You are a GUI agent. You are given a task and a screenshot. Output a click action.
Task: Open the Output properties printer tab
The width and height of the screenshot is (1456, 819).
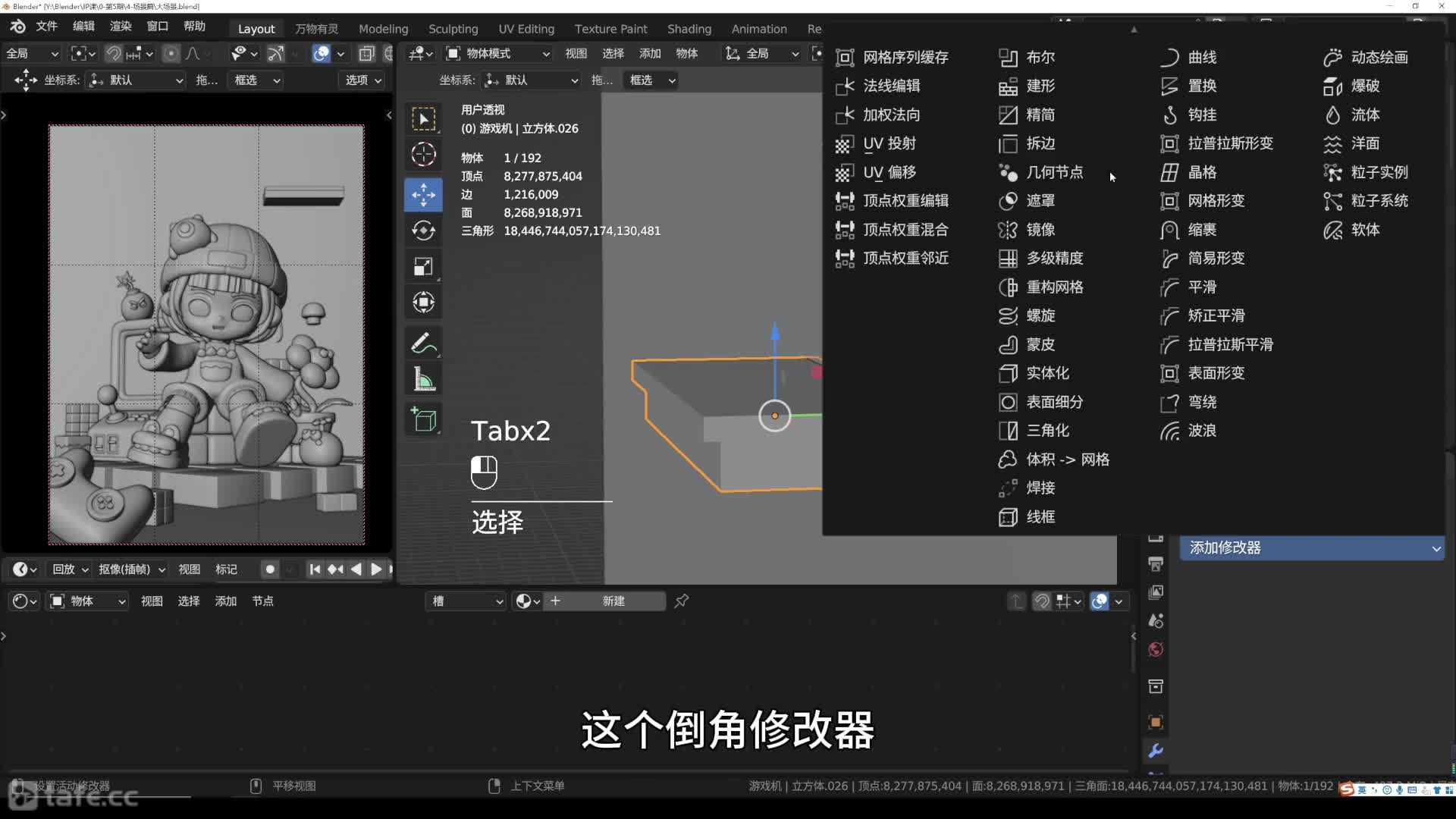[1156, 564]
